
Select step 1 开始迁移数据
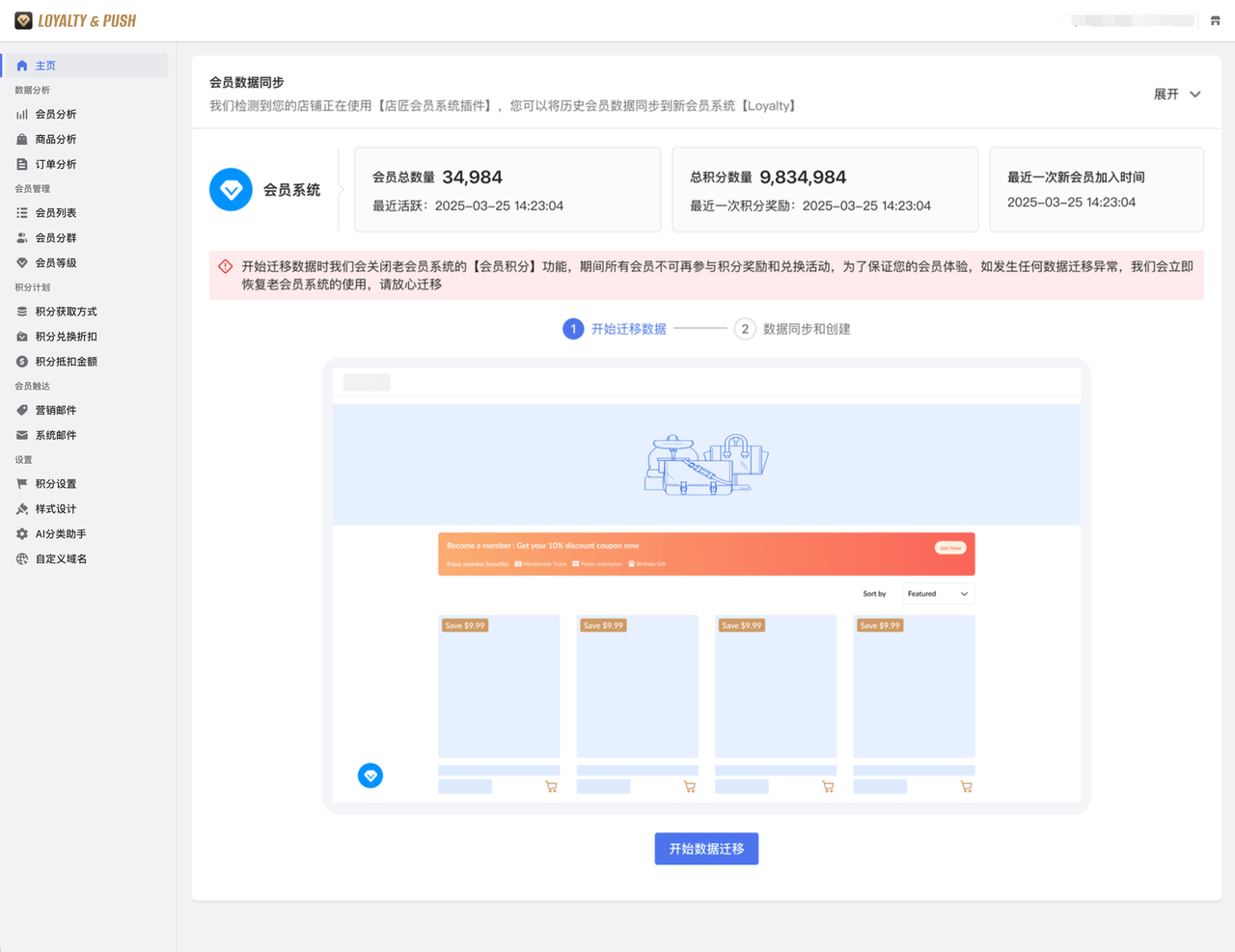(x=615, y=329)
